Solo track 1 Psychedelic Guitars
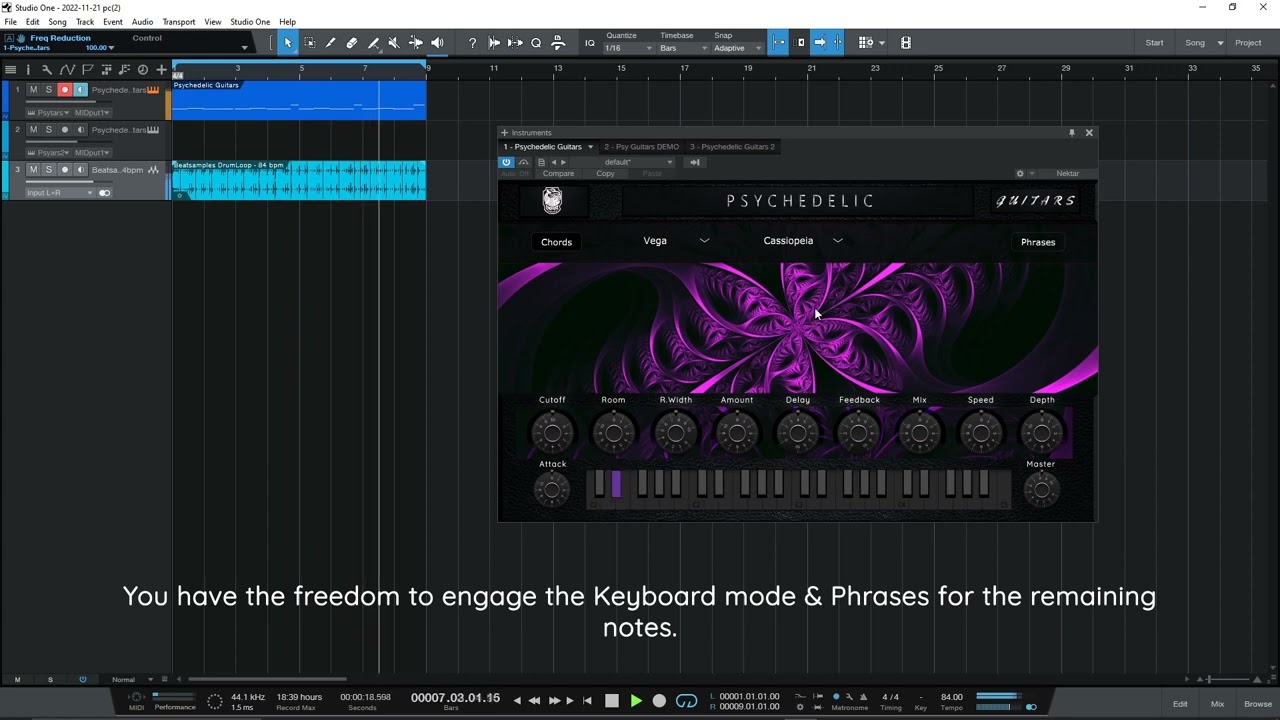The width and height of the screenshot is (1280, 720). [48, 90]
